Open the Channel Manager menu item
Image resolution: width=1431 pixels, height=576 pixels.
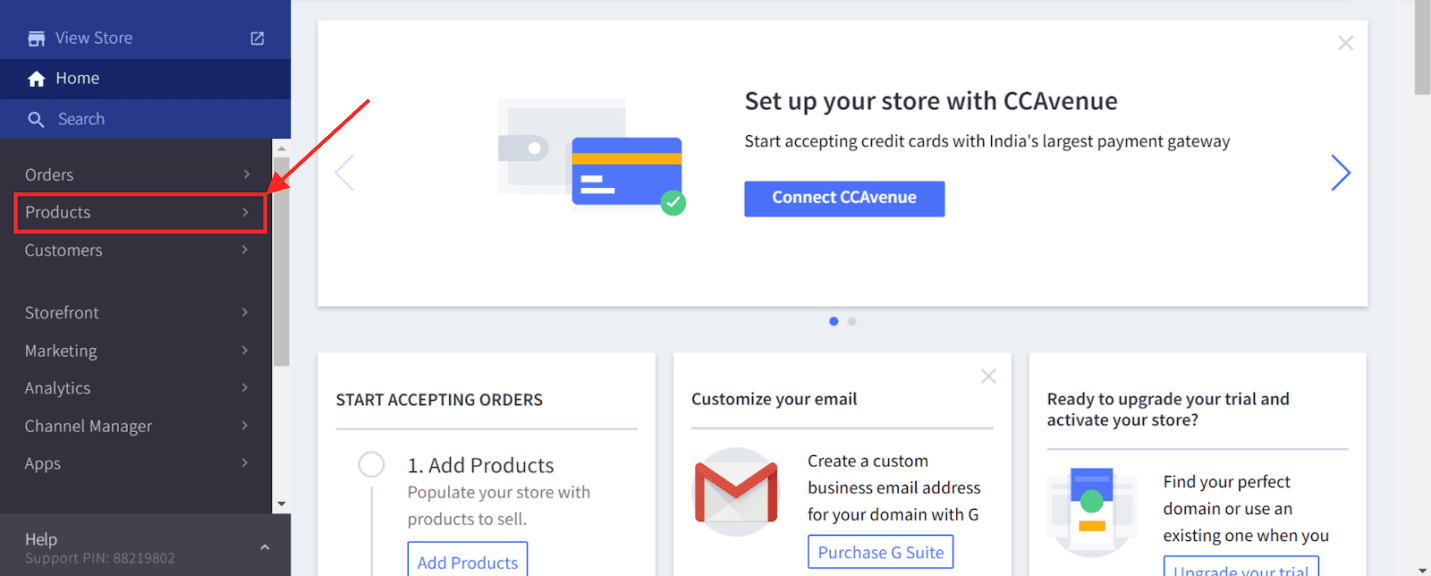pyautogui.click(x=136, y=426)
